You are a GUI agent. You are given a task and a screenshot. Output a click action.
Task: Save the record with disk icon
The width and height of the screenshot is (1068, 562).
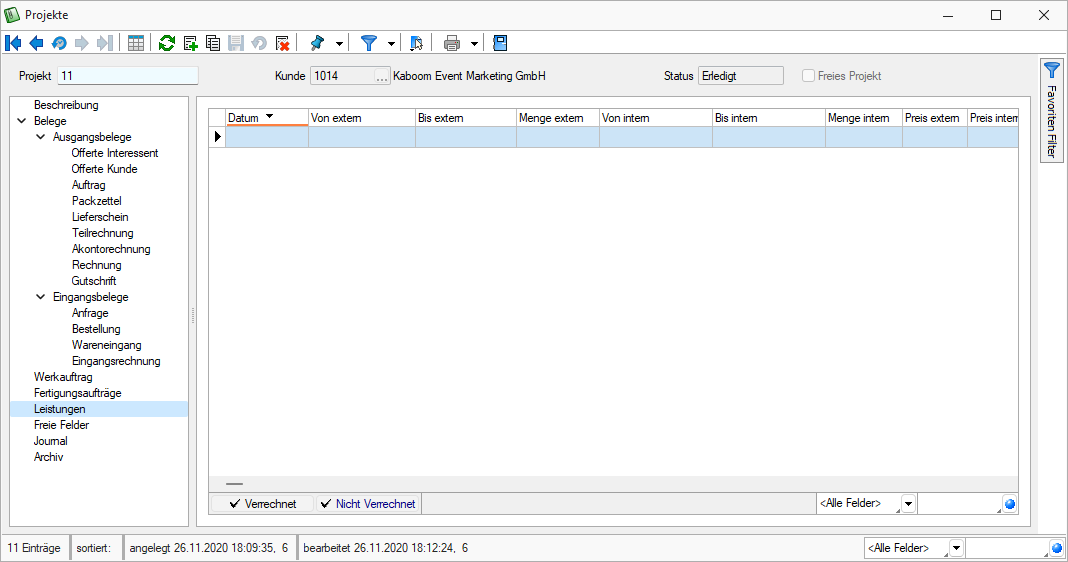point(236,44)
